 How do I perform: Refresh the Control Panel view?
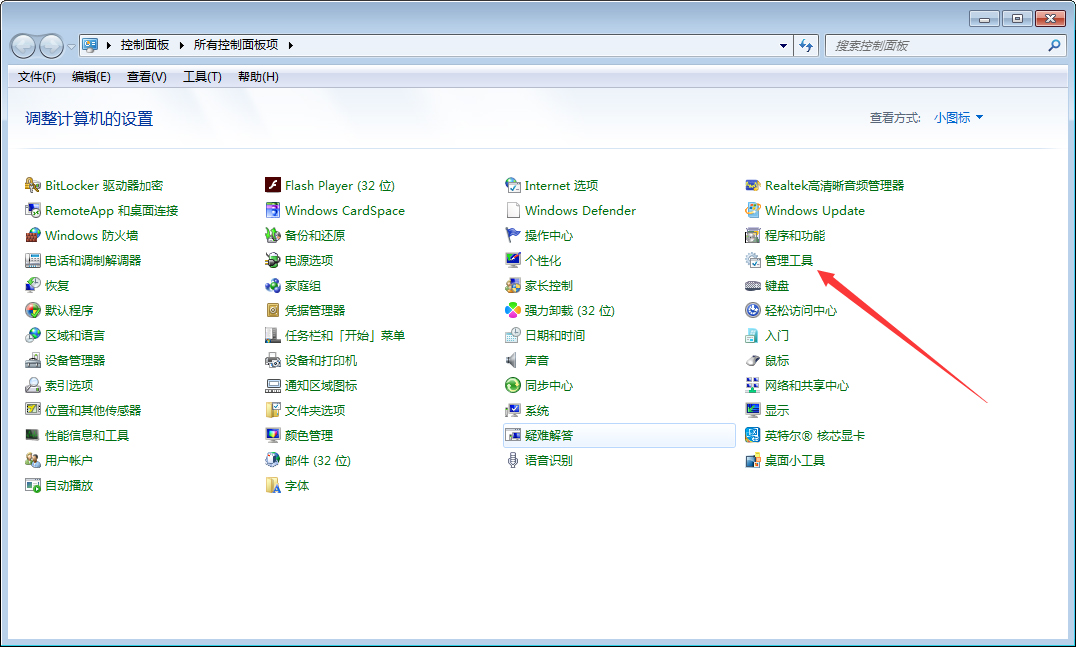pos(806,45)
